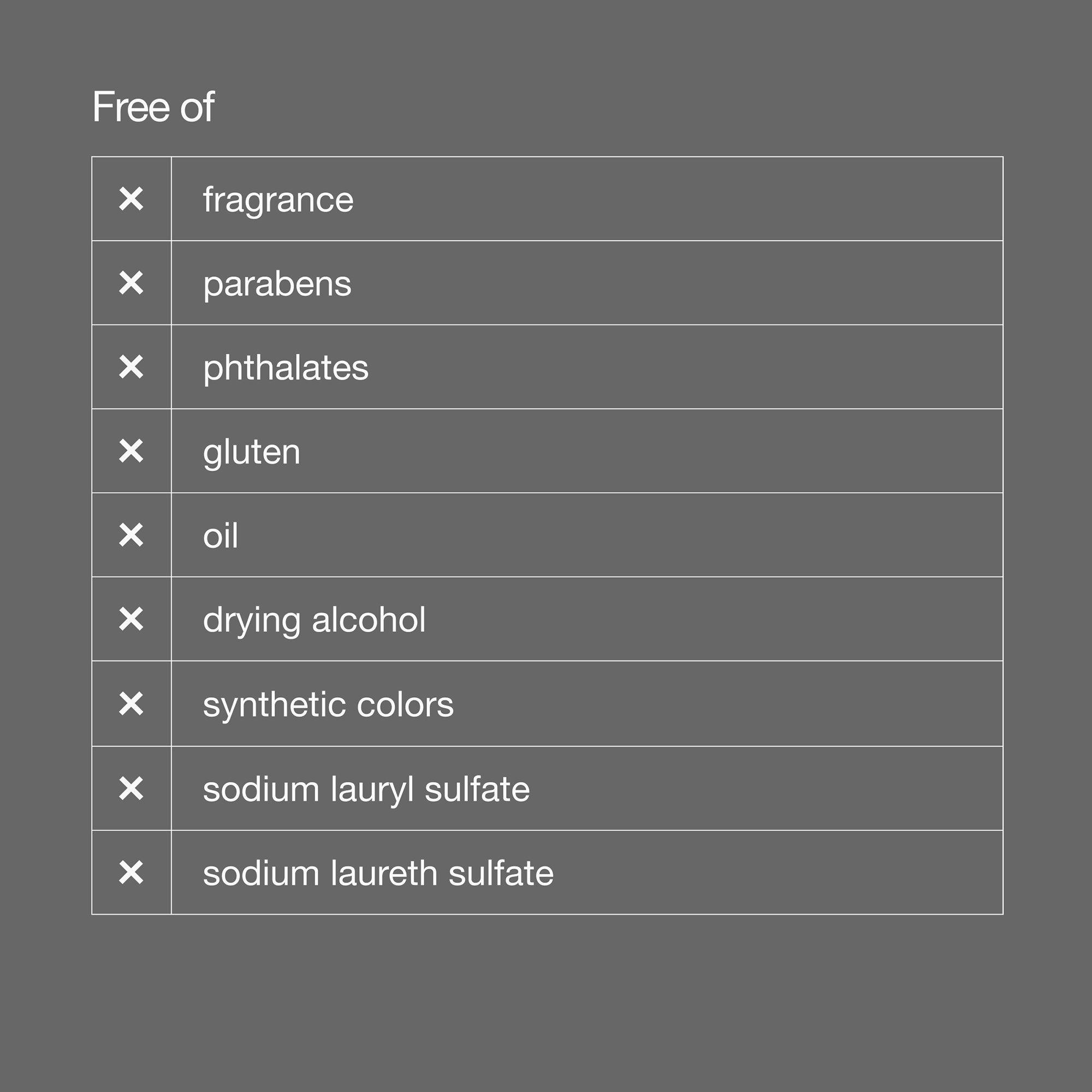Select the X mark in the phthalates row
Screen dimensions: 1092x1092
pos(131,367)
